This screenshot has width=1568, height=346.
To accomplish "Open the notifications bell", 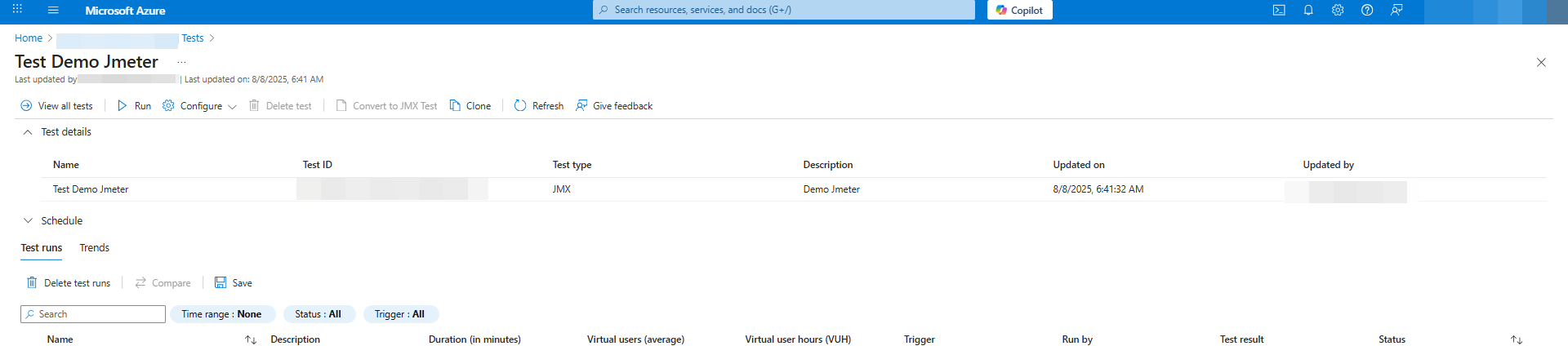I will [x=1308, y=11].
